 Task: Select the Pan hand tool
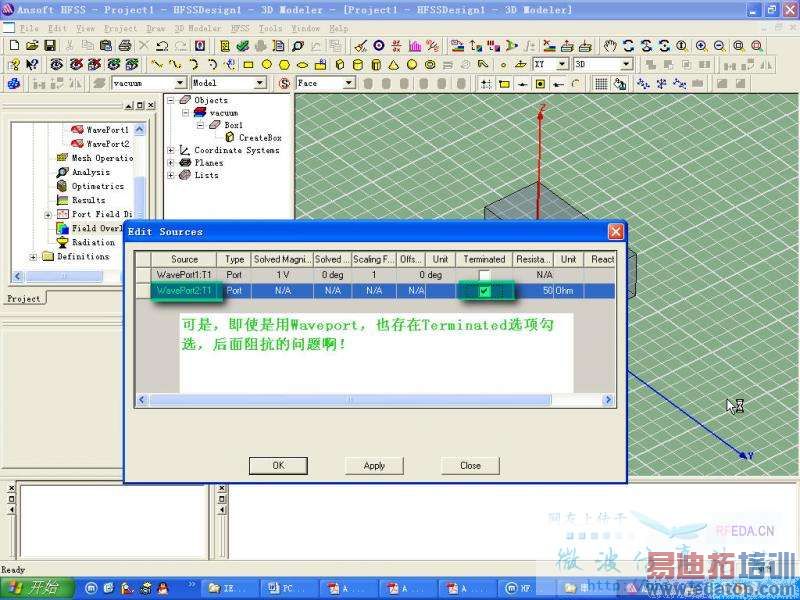(610, 46)
